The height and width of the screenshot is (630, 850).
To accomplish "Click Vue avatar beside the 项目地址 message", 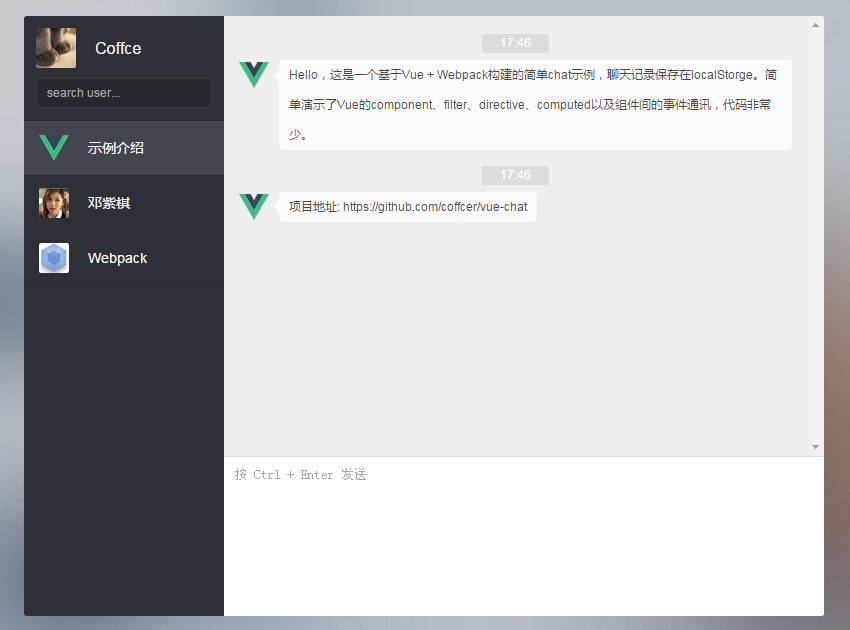I will pyautogui.click(x=254, y=207).
